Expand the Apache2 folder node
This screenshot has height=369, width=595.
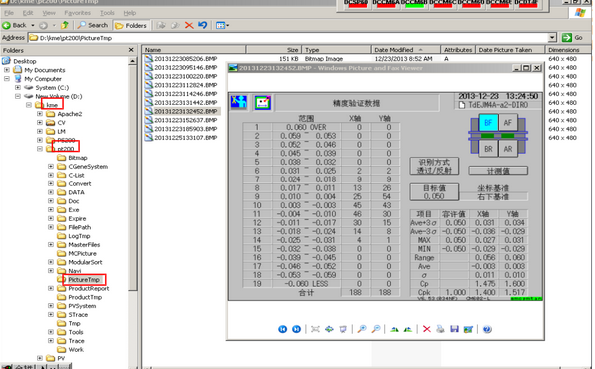point(40,114)
